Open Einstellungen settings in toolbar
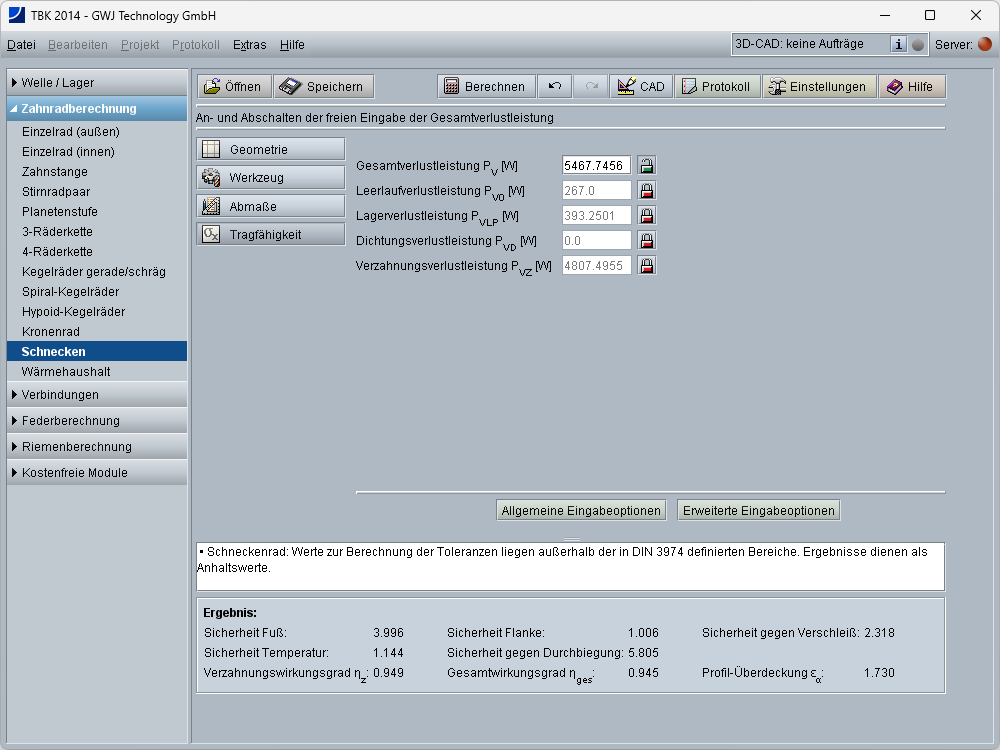1000x750 pixels. click(817, 87)
